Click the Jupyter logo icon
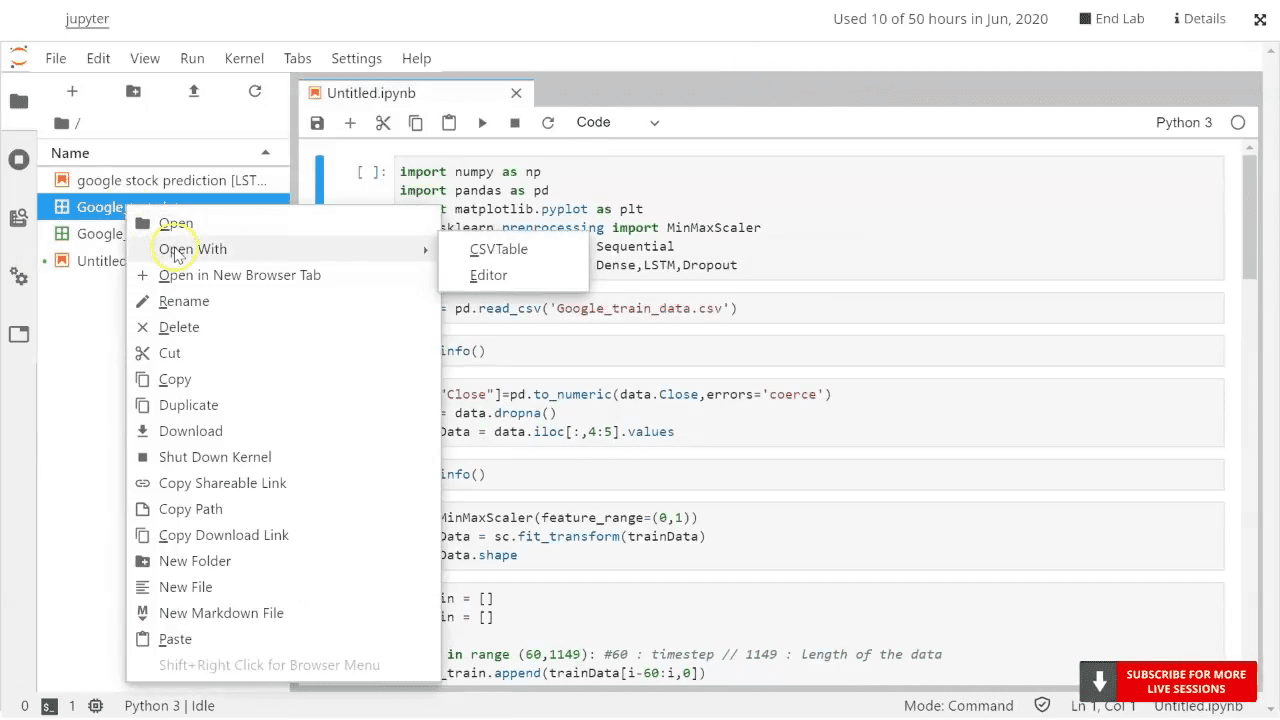1280x720 pixels. (19, 57)
